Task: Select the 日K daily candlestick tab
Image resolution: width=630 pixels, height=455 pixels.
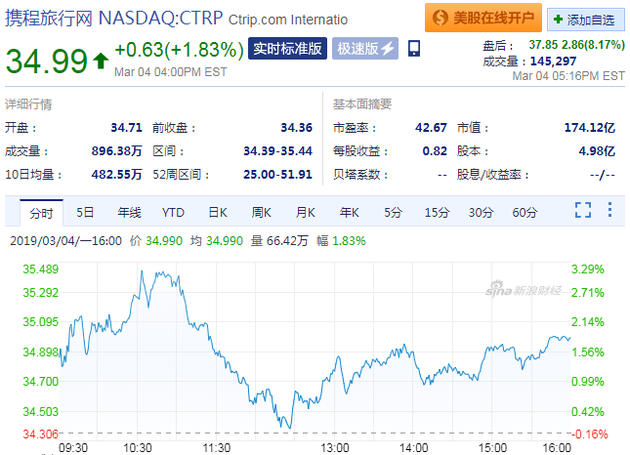Action: (218, 212)
